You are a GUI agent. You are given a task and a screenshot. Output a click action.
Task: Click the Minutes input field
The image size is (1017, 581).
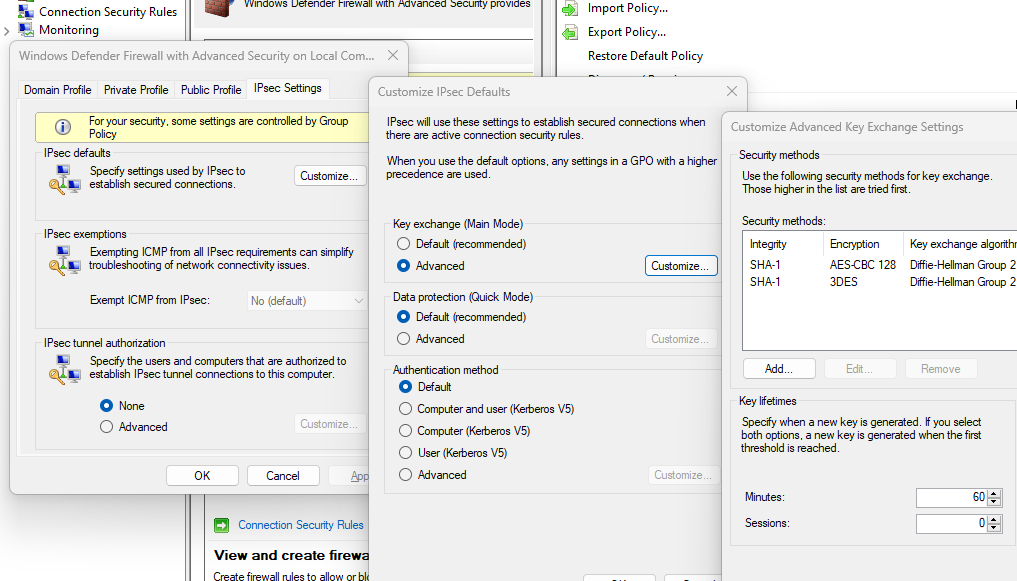click(x=951, y=498)
